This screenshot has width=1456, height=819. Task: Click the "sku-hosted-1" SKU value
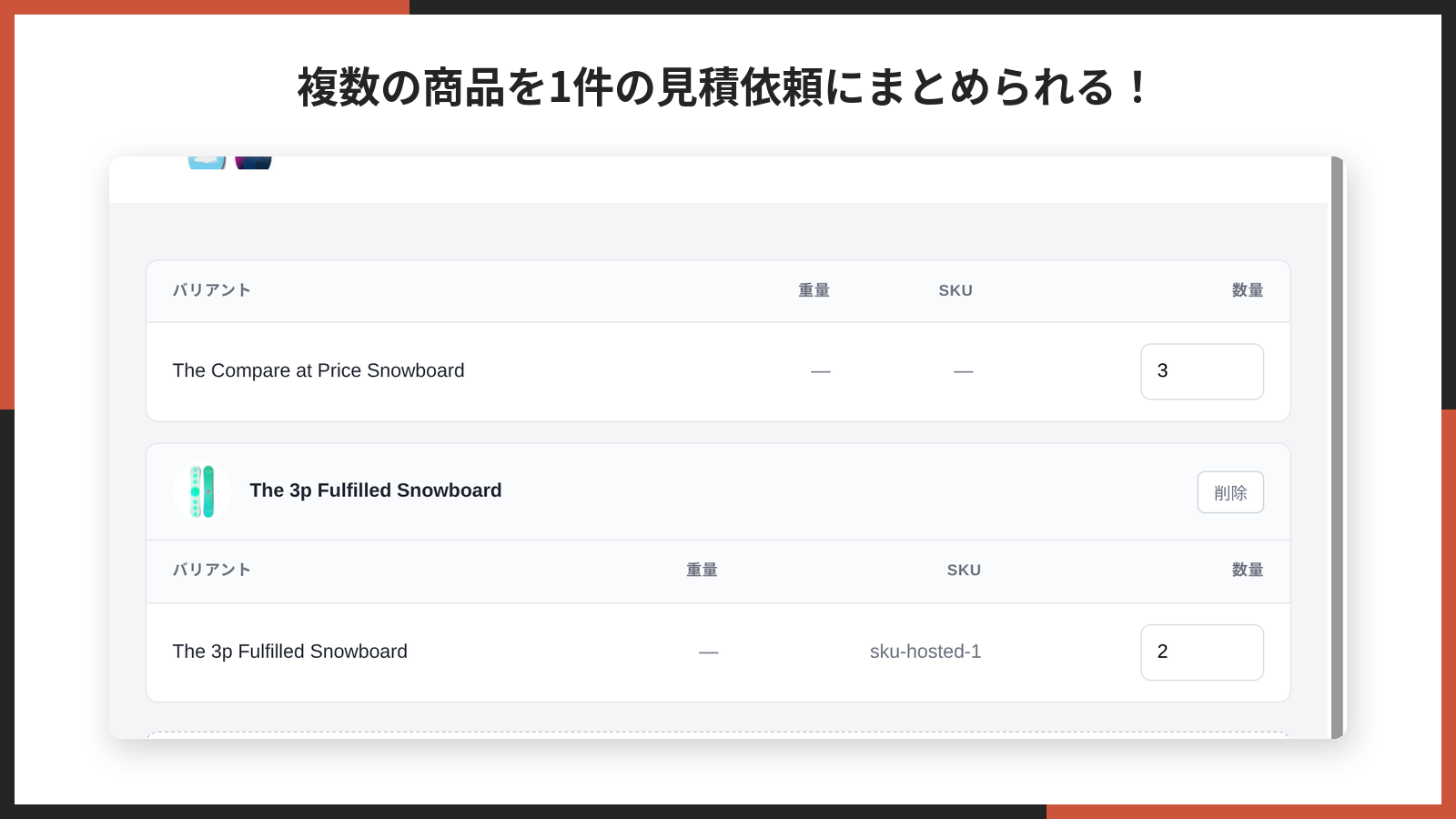click(x=925, y=652)
